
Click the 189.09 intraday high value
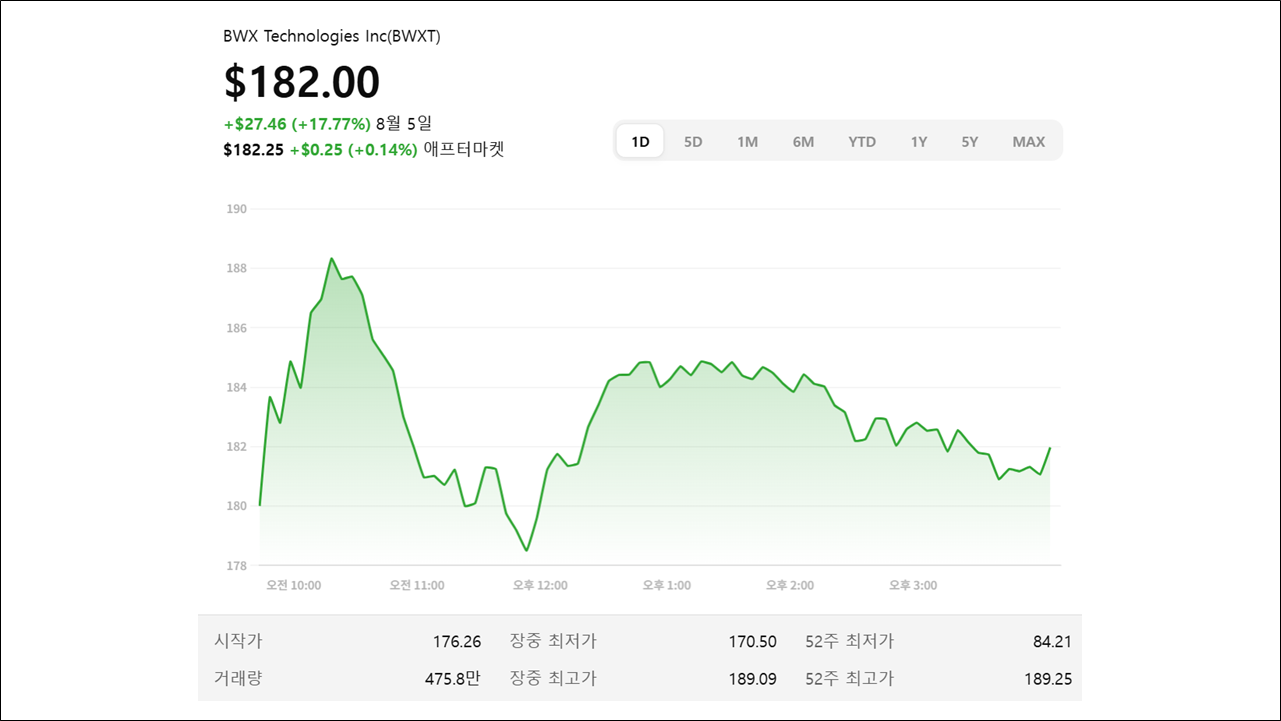click(753, 679)
